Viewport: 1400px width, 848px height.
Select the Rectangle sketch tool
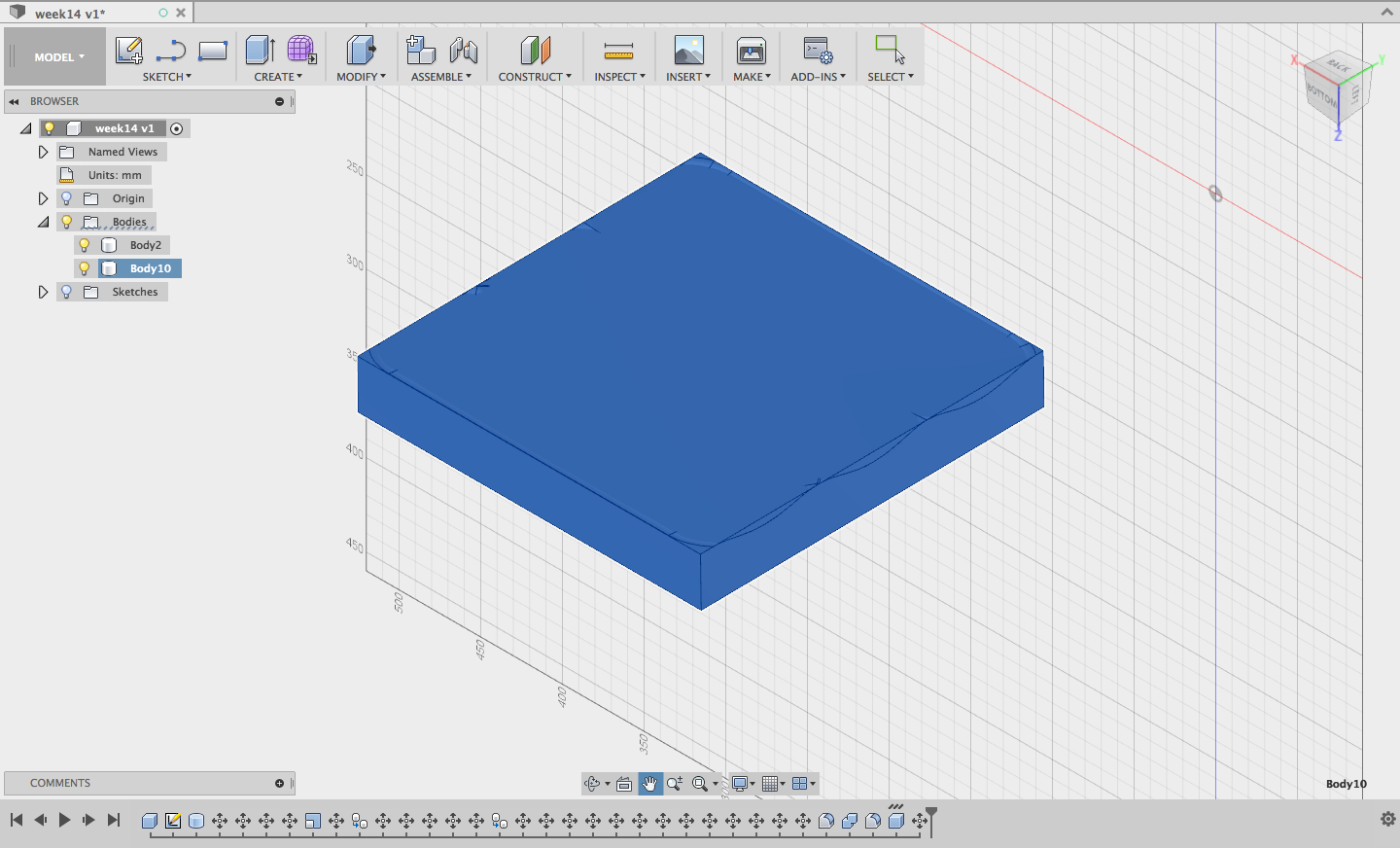pyautogui.click(x=213, y=51)
